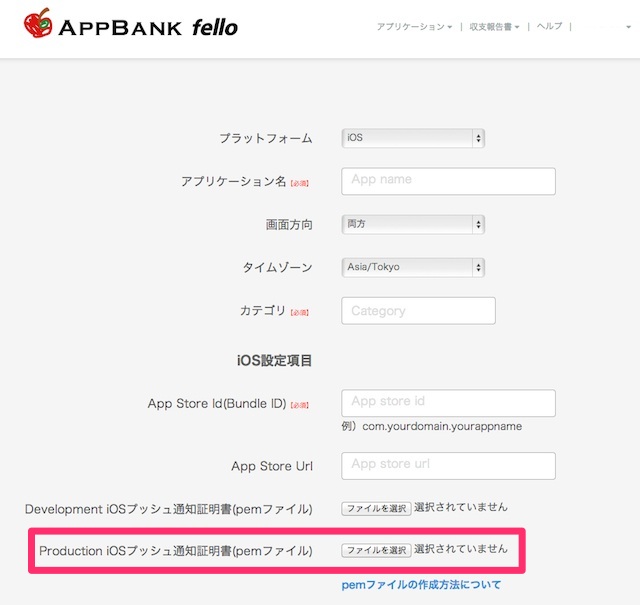
Task: Click the プラットフォーム dropdown stepper arrows
Action: [479, 138]
